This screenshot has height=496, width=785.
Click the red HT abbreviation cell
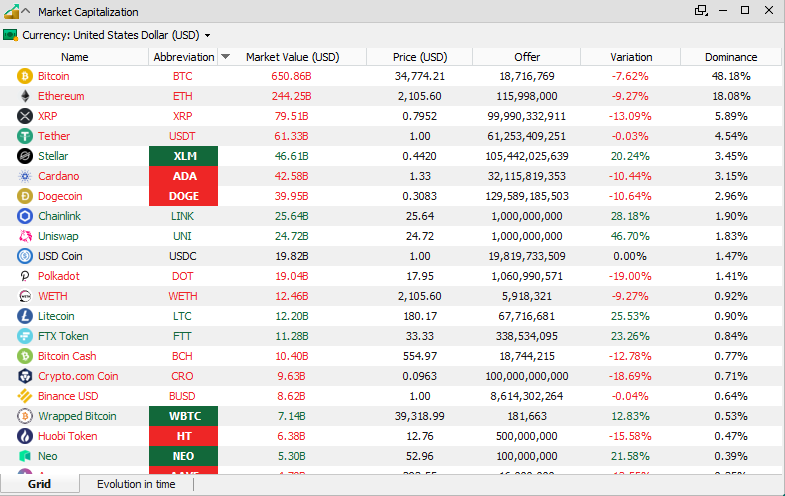[184, 436]
